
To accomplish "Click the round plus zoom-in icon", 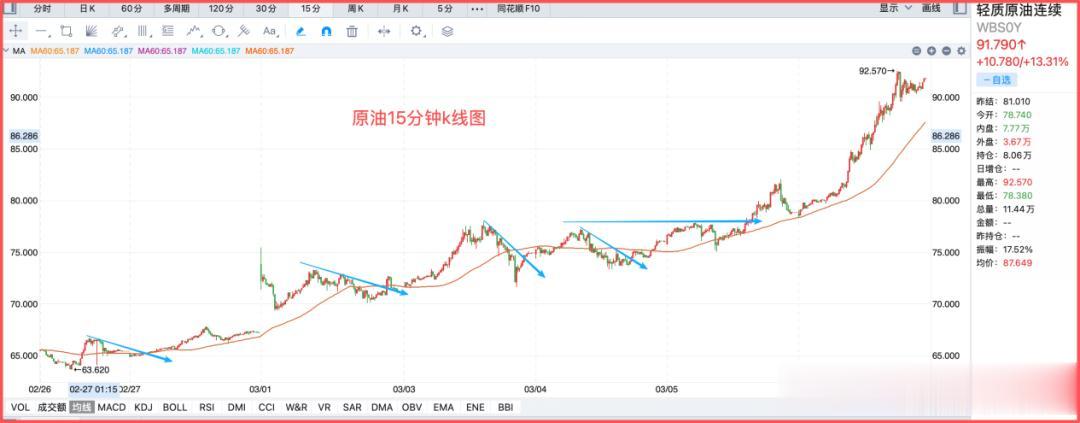I will (x=931, y=51).
